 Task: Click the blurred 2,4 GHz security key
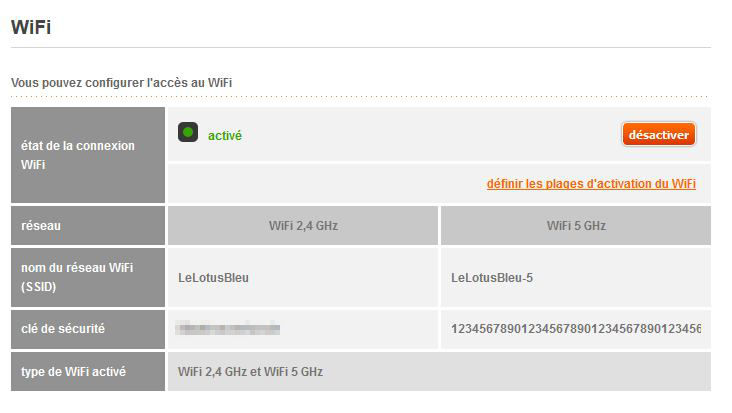pos(228,329)
